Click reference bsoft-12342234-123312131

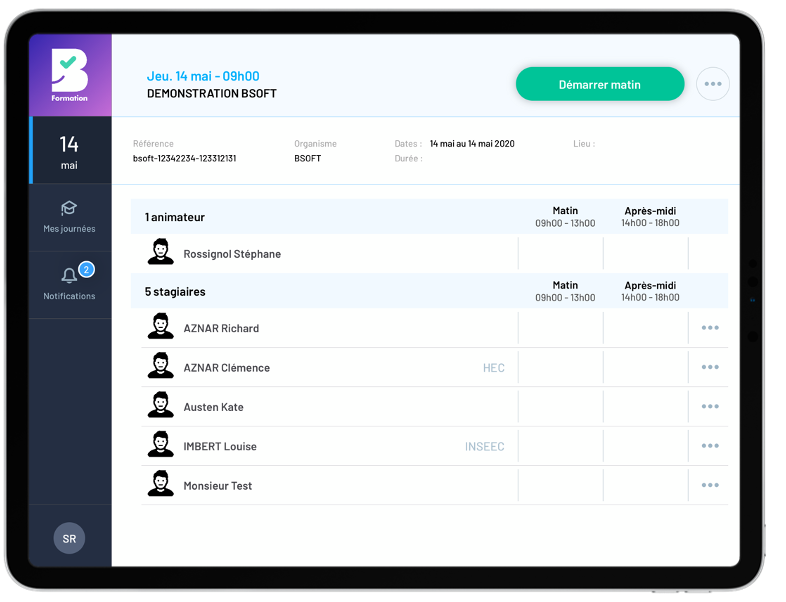click(x=184, y=158)
